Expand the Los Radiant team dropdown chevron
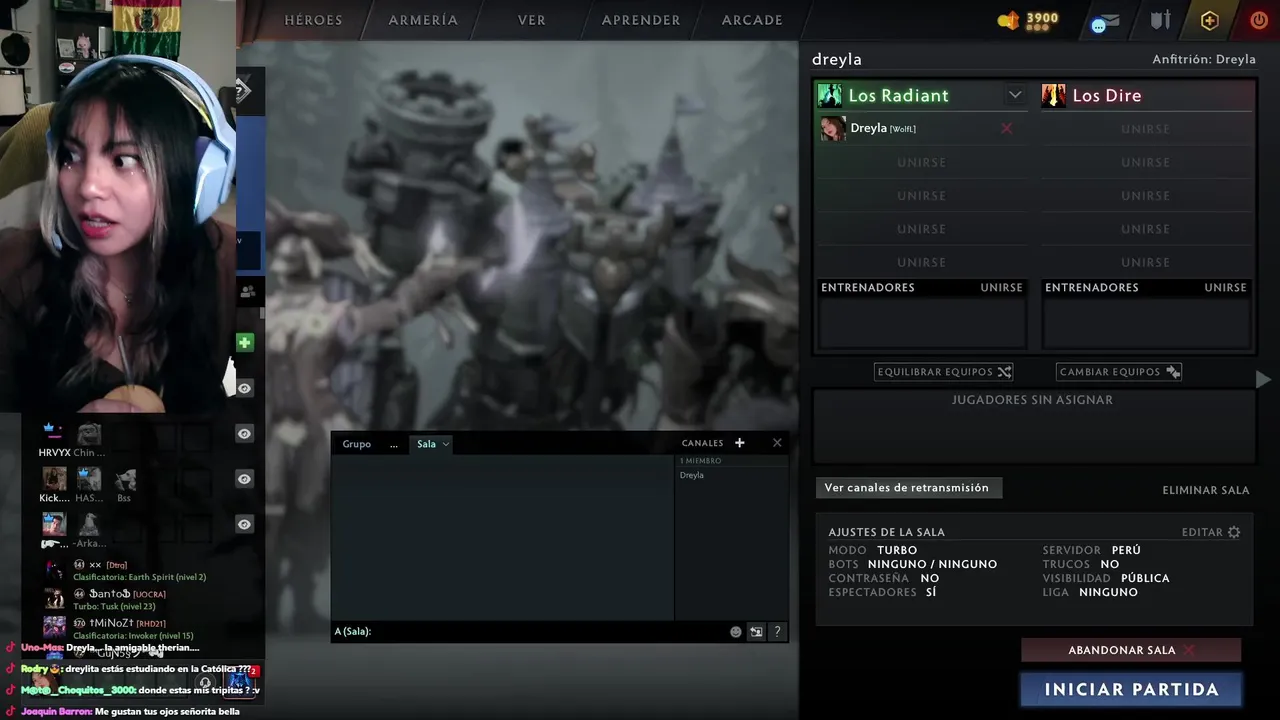Viewport: 1280px width, 720px height. pos(1015,95)
